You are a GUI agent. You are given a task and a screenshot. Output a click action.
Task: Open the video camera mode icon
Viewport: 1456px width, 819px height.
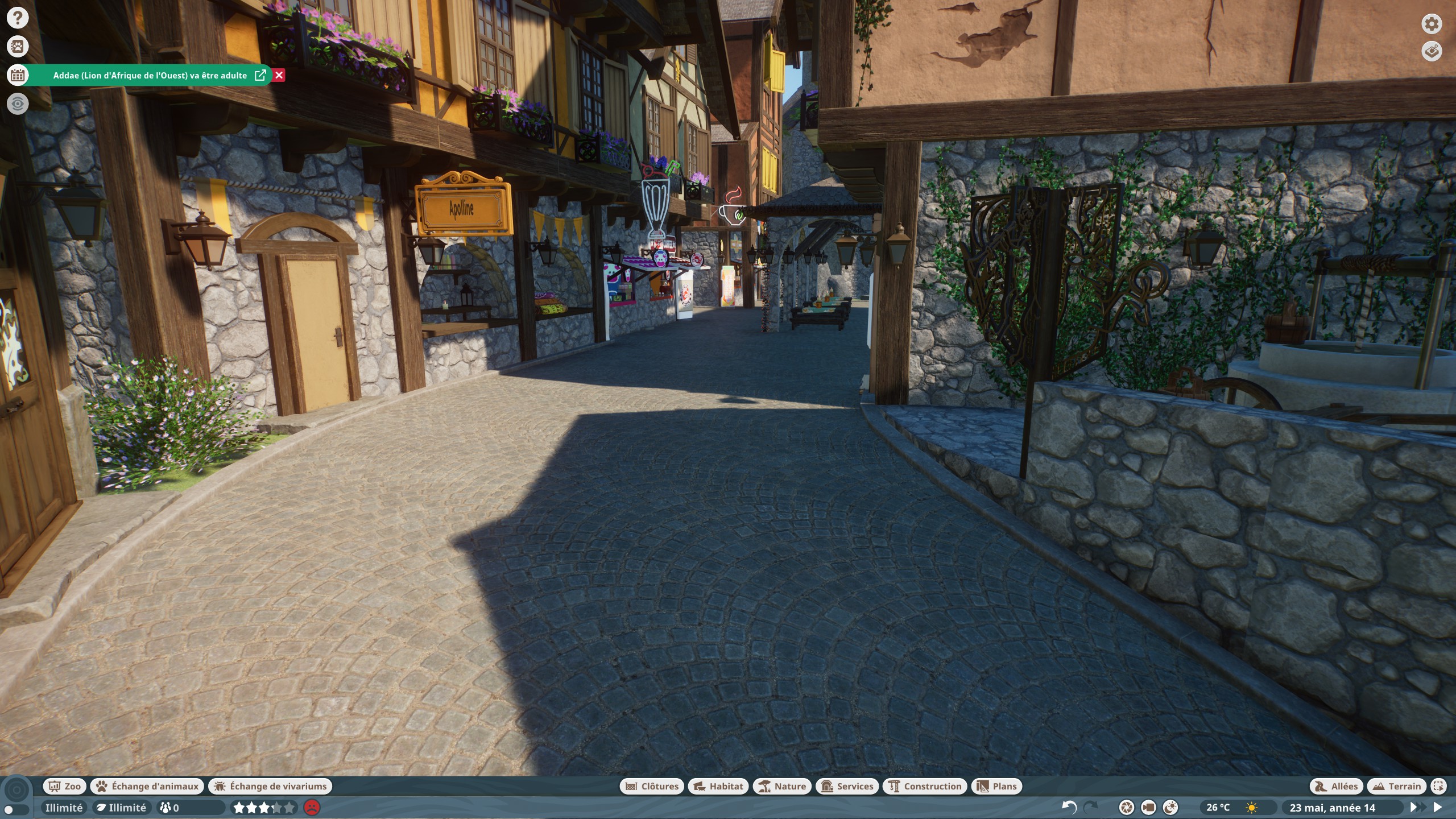click(x=1148, y=807)
